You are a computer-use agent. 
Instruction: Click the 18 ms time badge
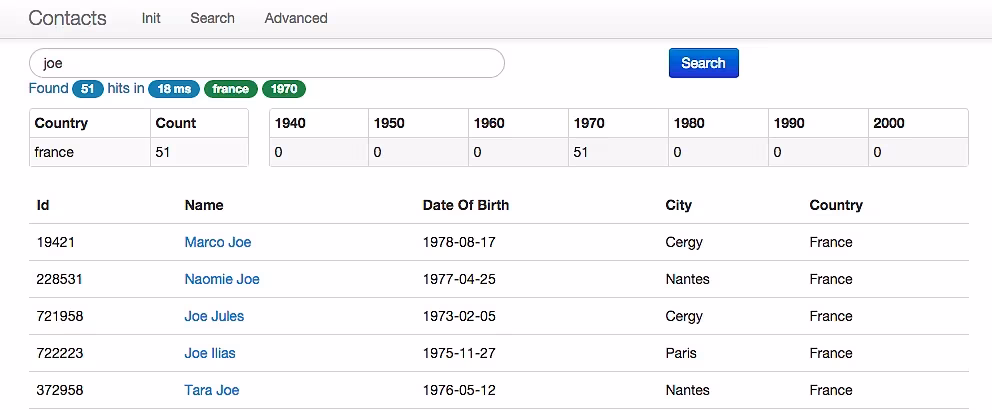(x=173, y=89)
